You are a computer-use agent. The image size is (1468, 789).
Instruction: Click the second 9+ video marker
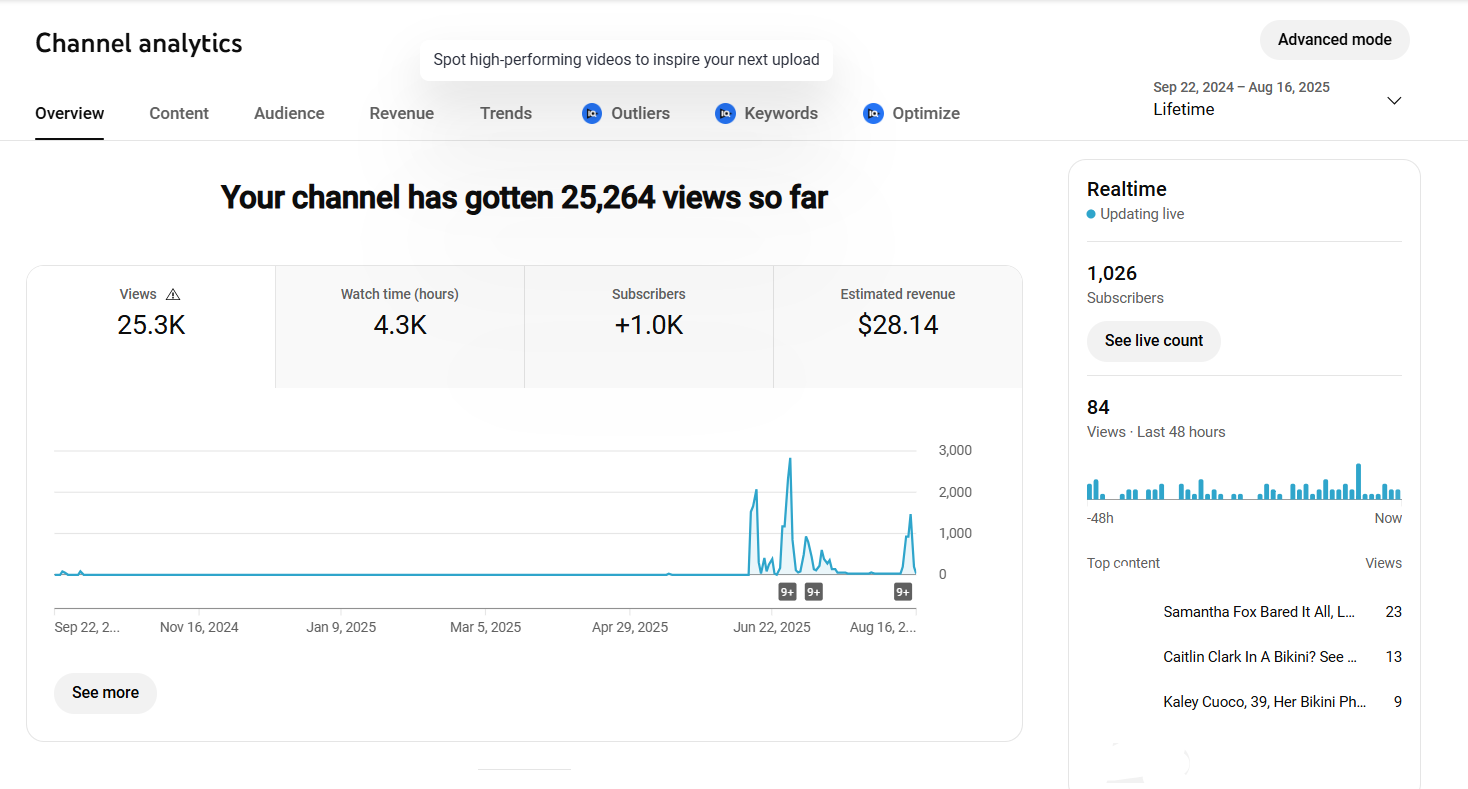[813, 592]
